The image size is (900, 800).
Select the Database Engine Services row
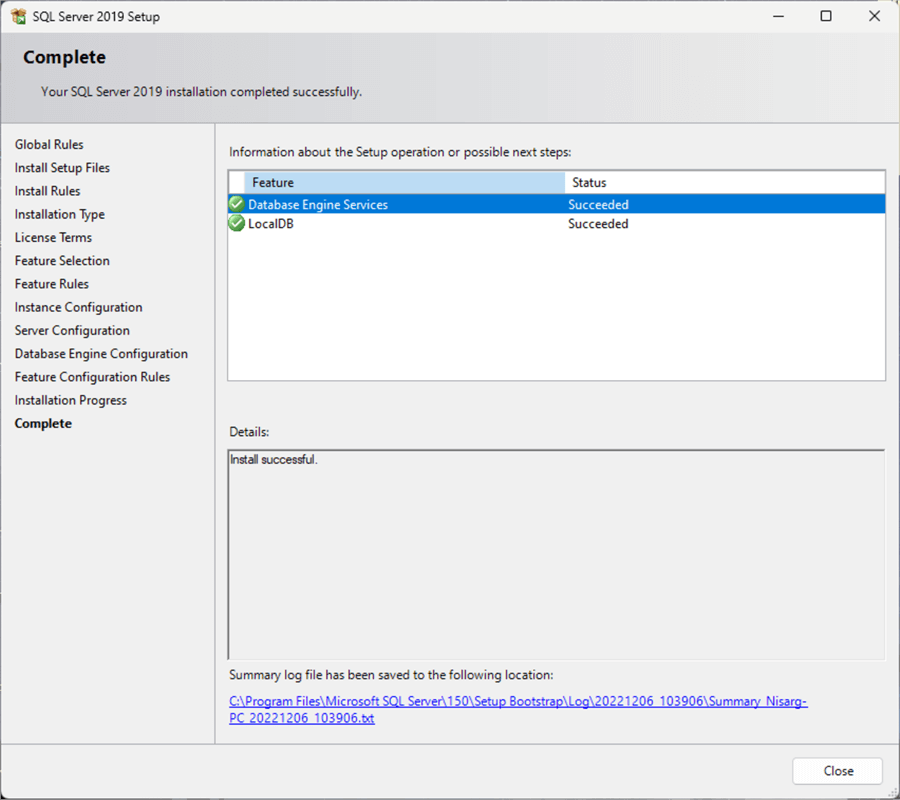[x=556, y=204]
